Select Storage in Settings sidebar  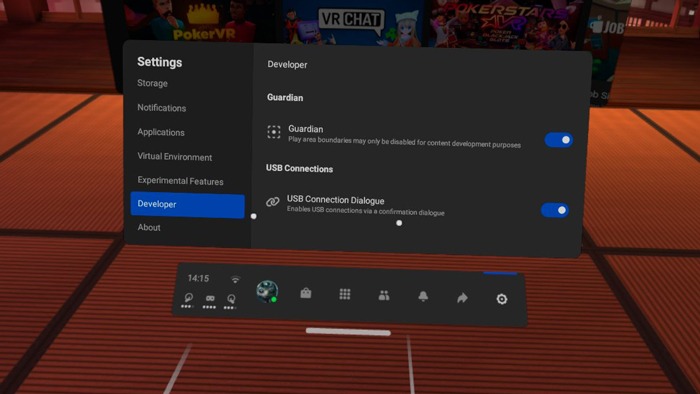pyautogui.click(x=153, y=83)
